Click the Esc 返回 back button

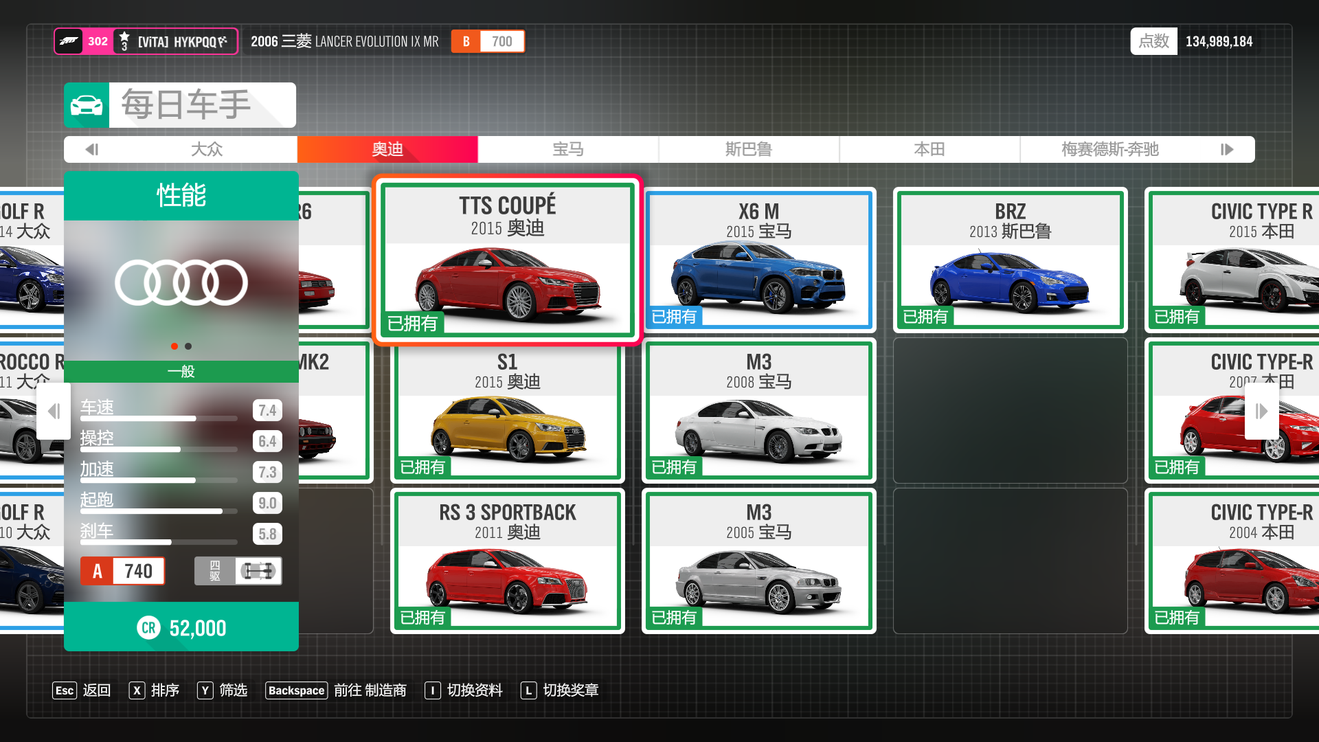point(82,690)
